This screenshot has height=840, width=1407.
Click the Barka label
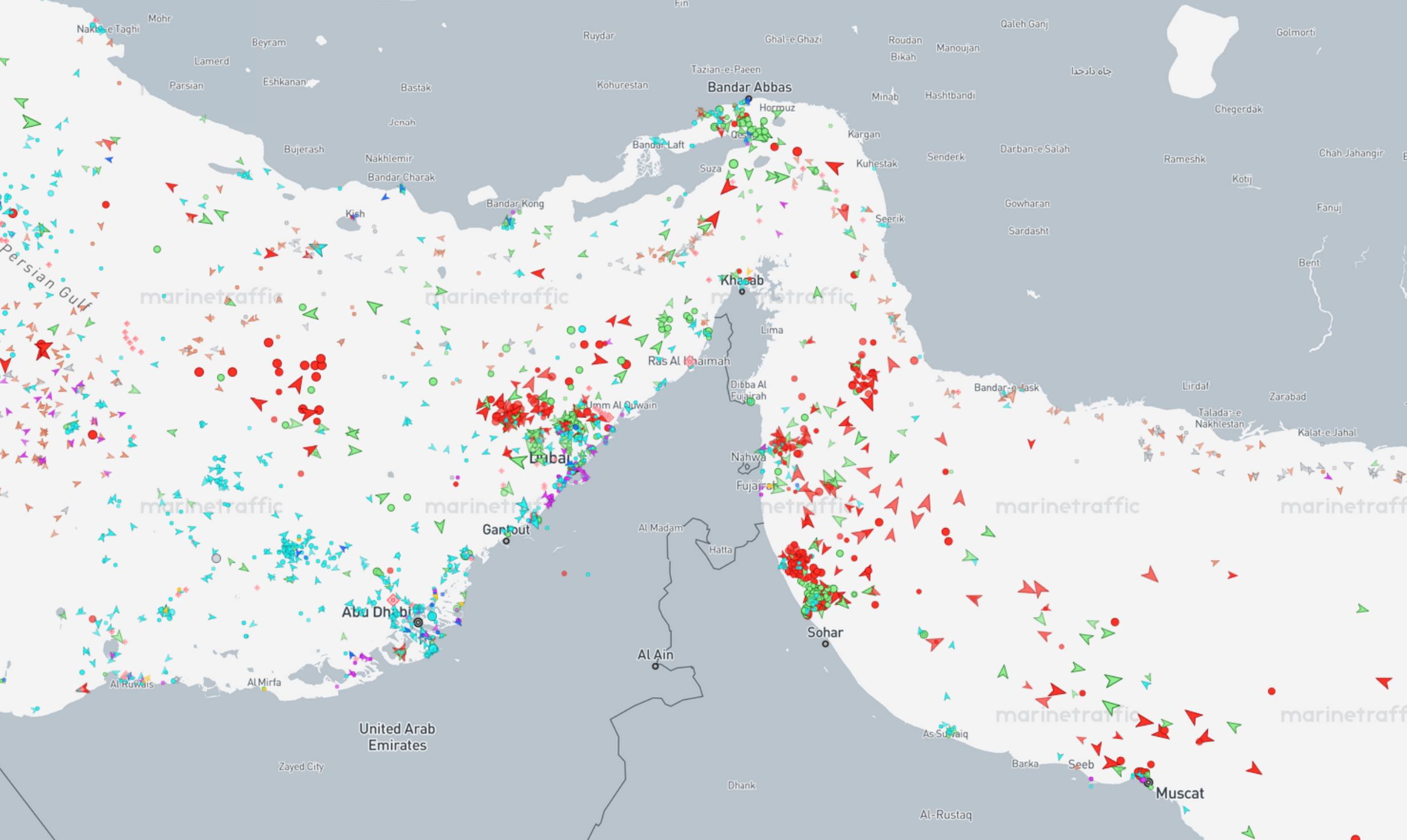pyautogui.click(x=1025, y=764)
